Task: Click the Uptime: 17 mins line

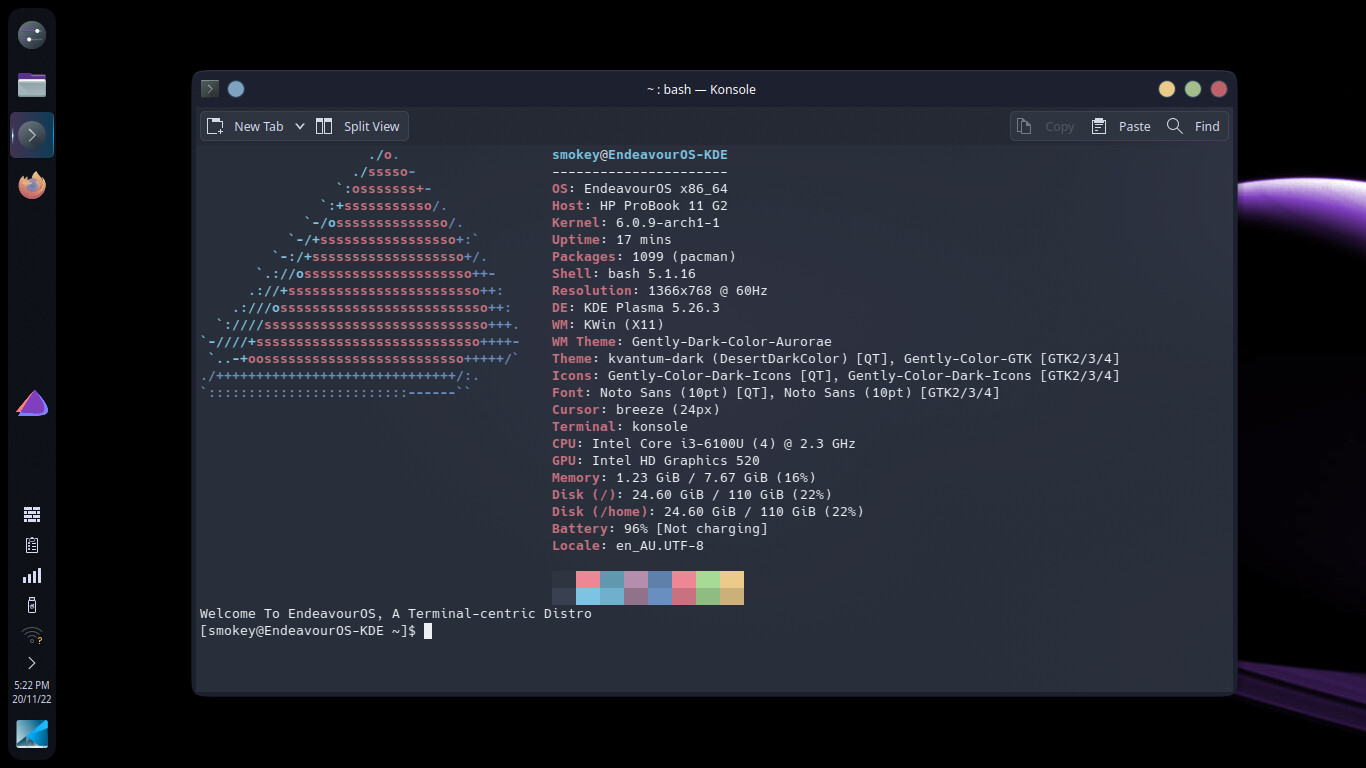Action: point(612,240)
